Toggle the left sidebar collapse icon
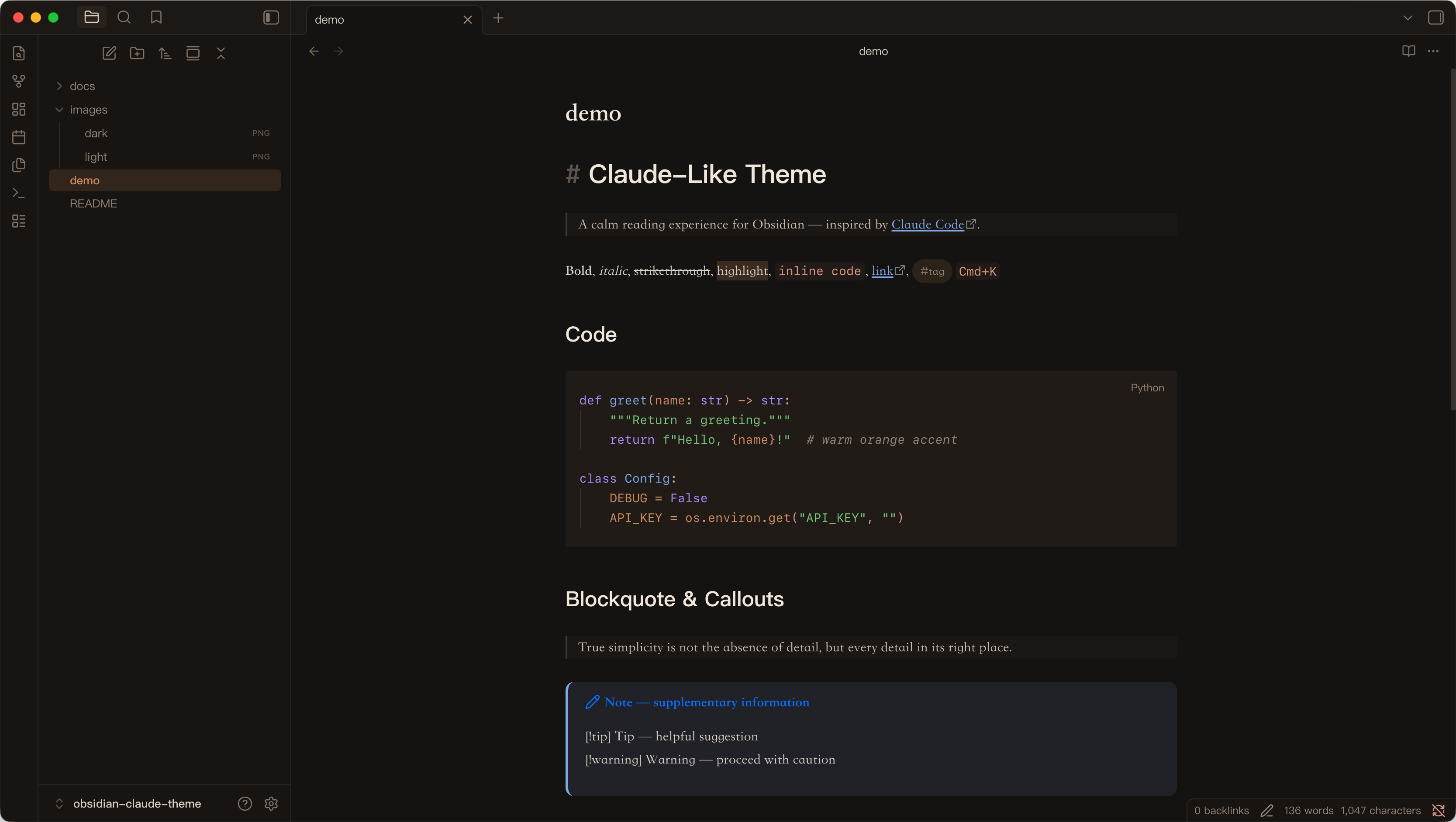Image resolution: width=1456 pixels, height=822 pixels. [271, 17]
